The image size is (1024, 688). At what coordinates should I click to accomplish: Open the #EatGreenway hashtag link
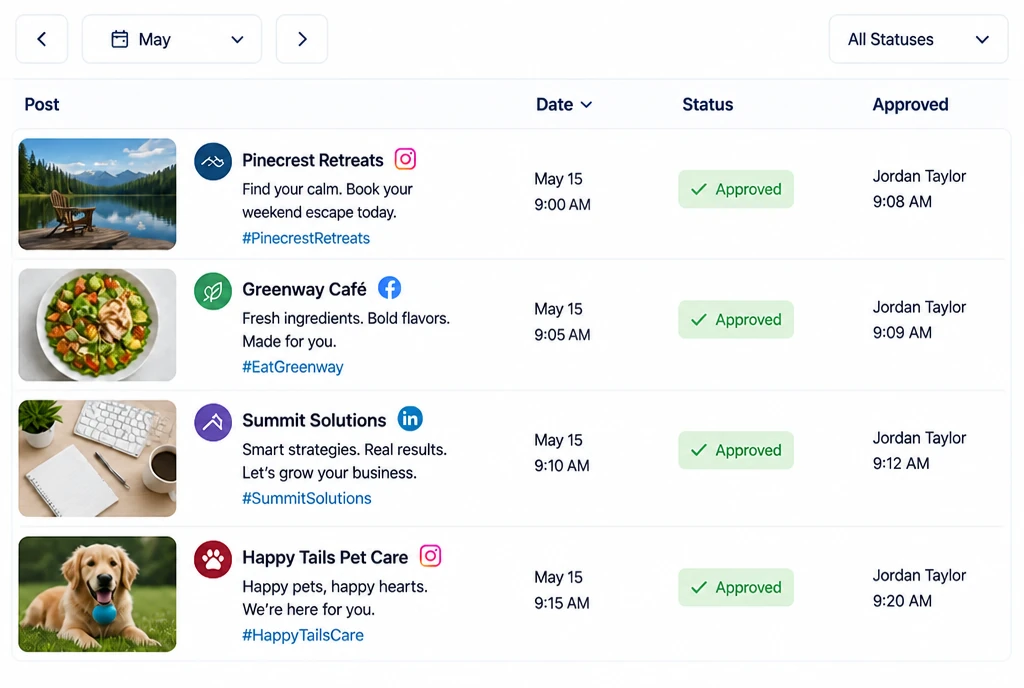pyautogui.click(x=293, y=367)
